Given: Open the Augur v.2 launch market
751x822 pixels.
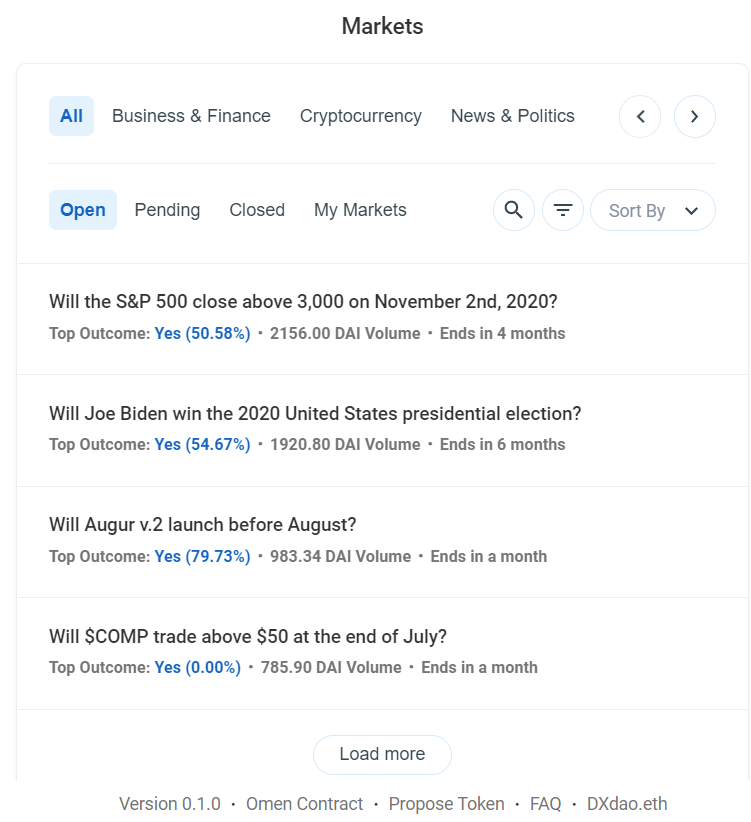Looking at the screenshot, I should coord(202,525).
